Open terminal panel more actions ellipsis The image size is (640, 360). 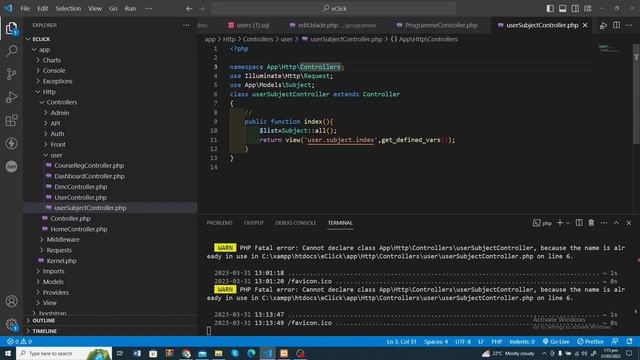[x=604, y=223]
